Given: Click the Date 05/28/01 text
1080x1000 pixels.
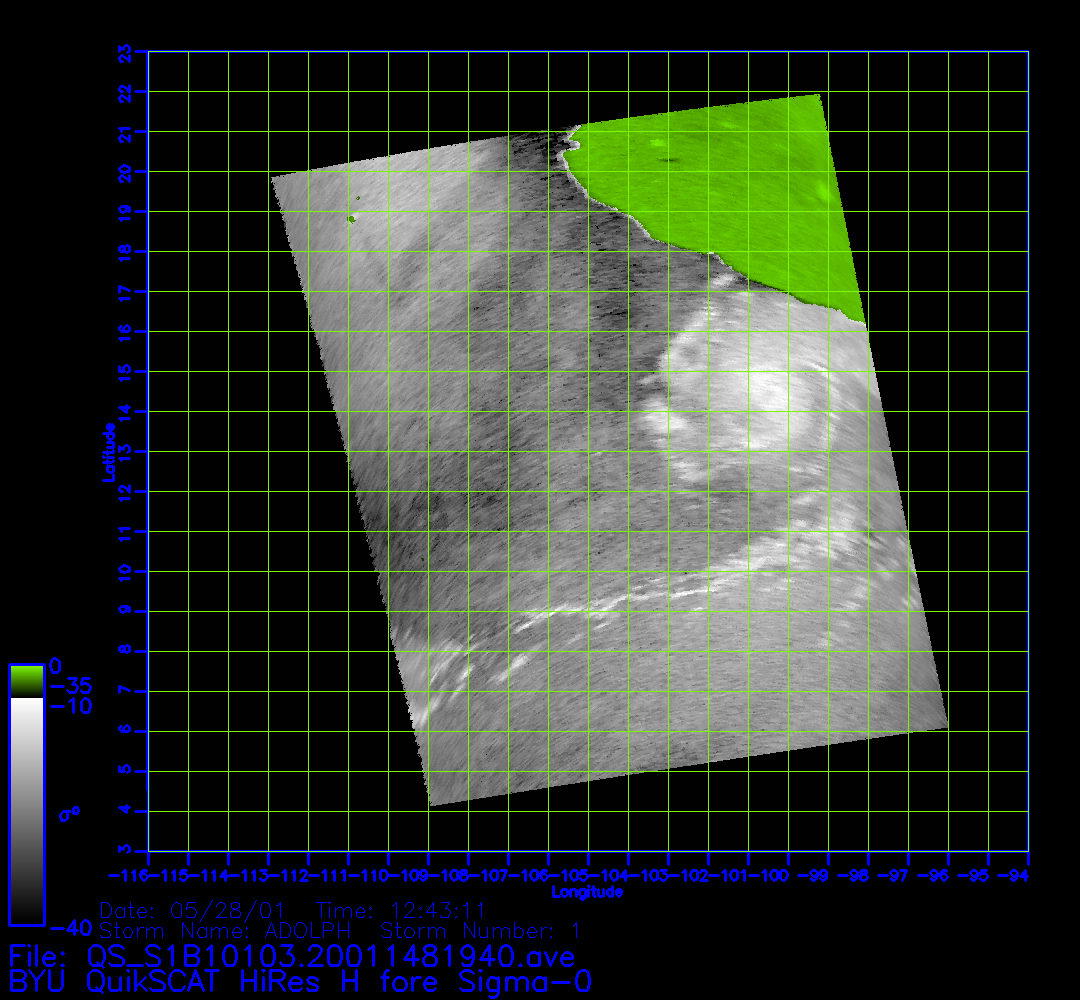Looking at the screenshot, I should pos(193,911).
